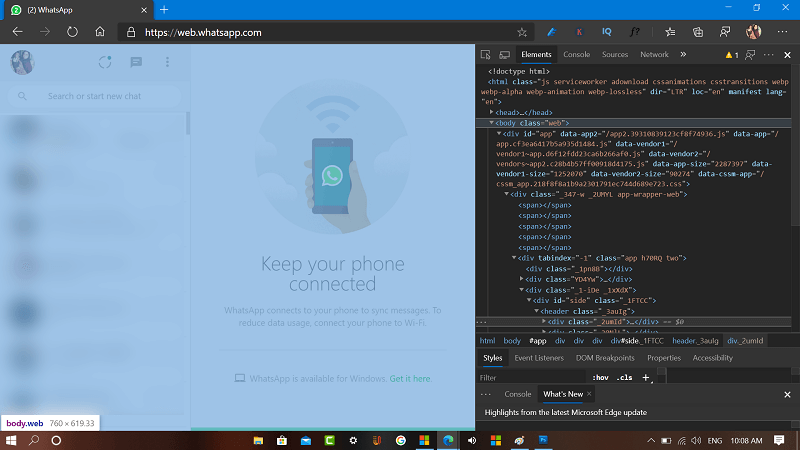Expand the div class YD4Yw node
The width and height of the screenshot is (800, 450).
[x=521, y=279]
